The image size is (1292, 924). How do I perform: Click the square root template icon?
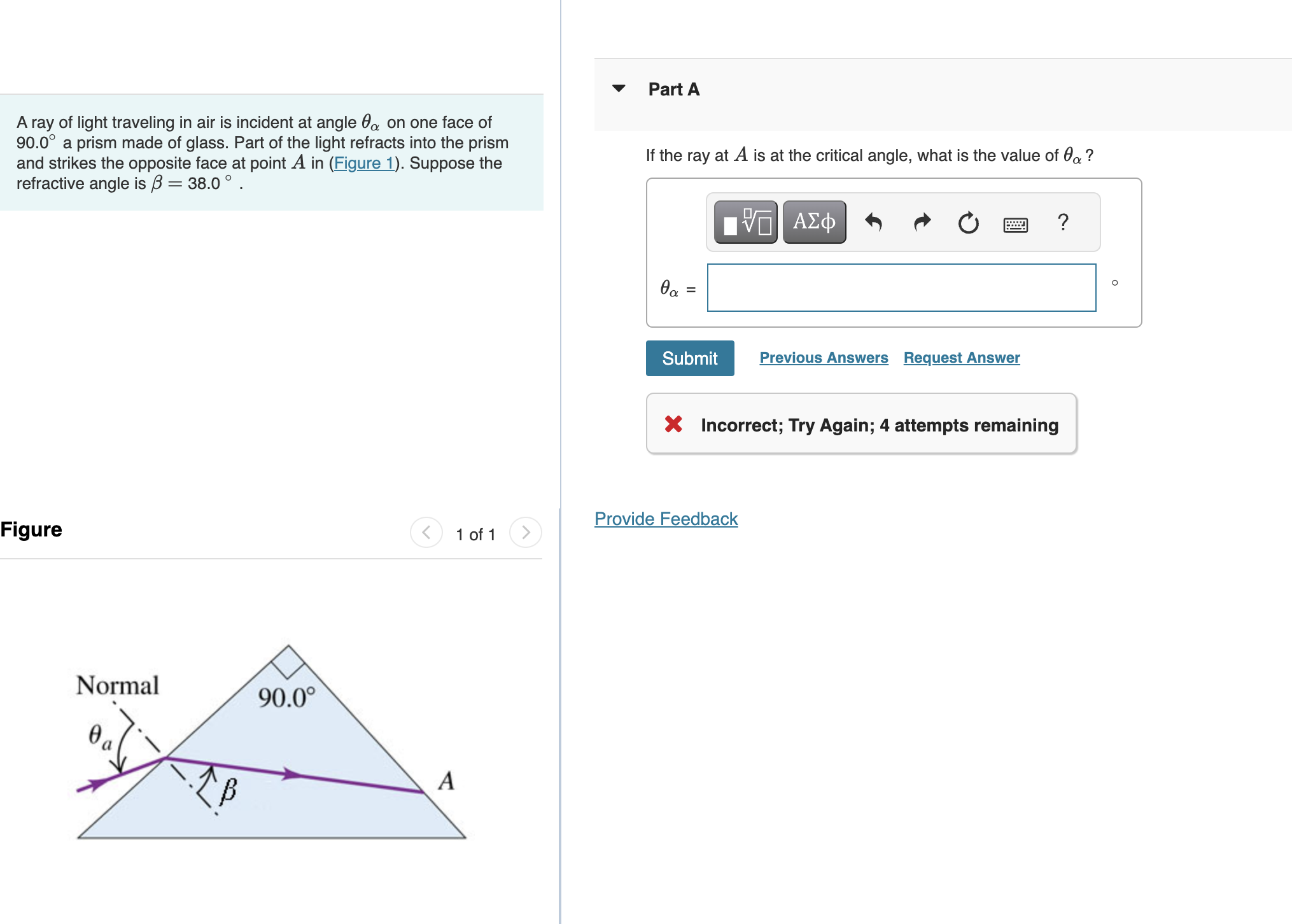[754, 219]
